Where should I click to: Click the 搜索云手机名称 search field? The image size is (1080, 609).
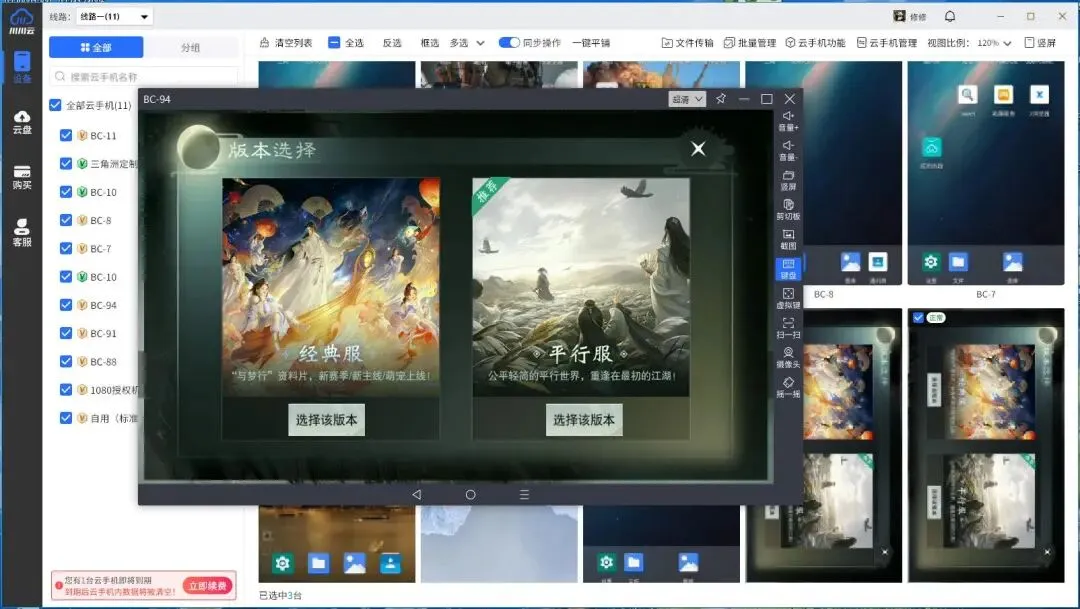pos(144,76)
